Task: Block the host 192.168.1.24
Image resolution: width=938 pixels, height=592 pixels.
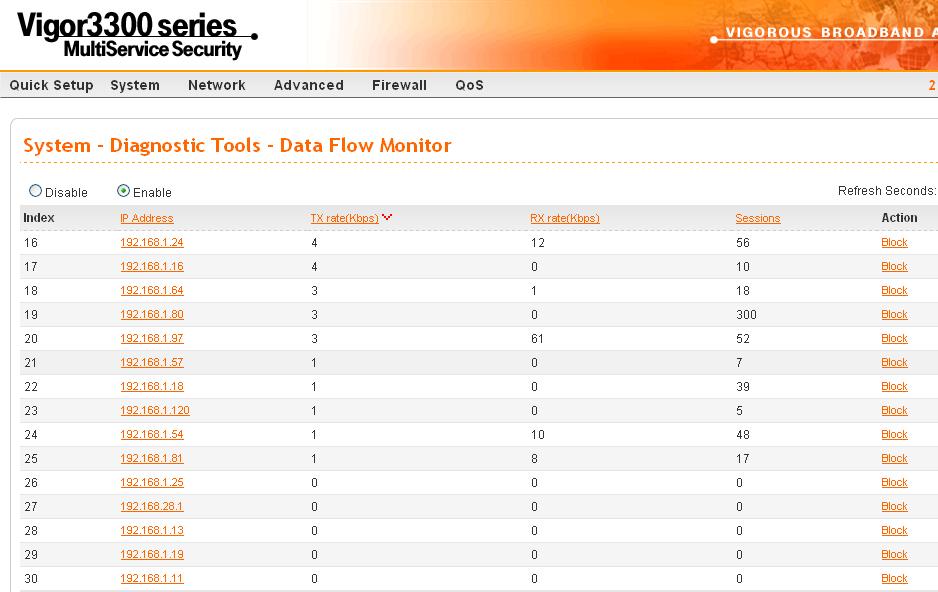Action: click(894, 242)
